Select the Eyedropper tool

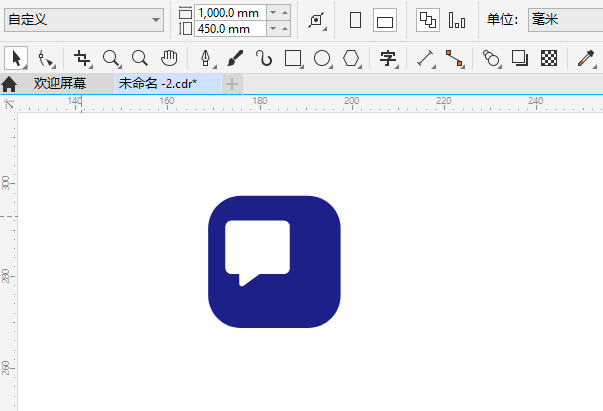[586, 58]
